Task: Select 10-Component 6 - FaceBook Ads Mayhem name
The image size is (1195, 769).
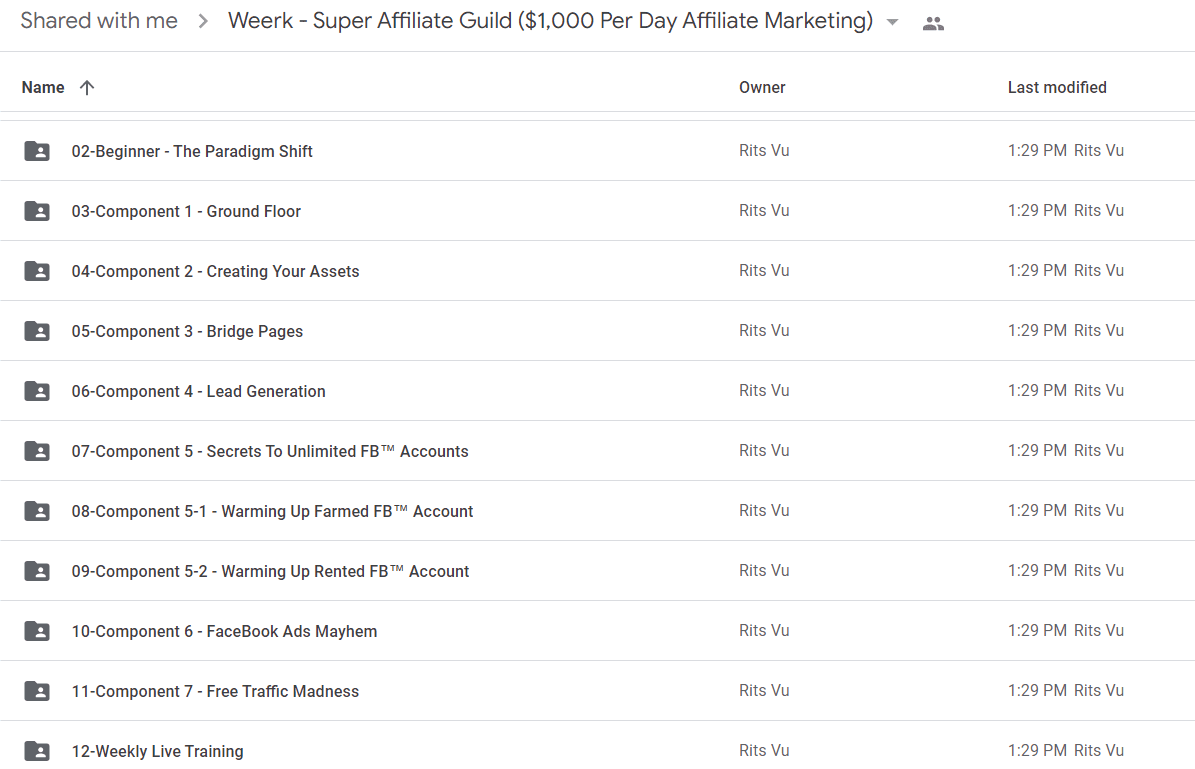Action: 224,631
